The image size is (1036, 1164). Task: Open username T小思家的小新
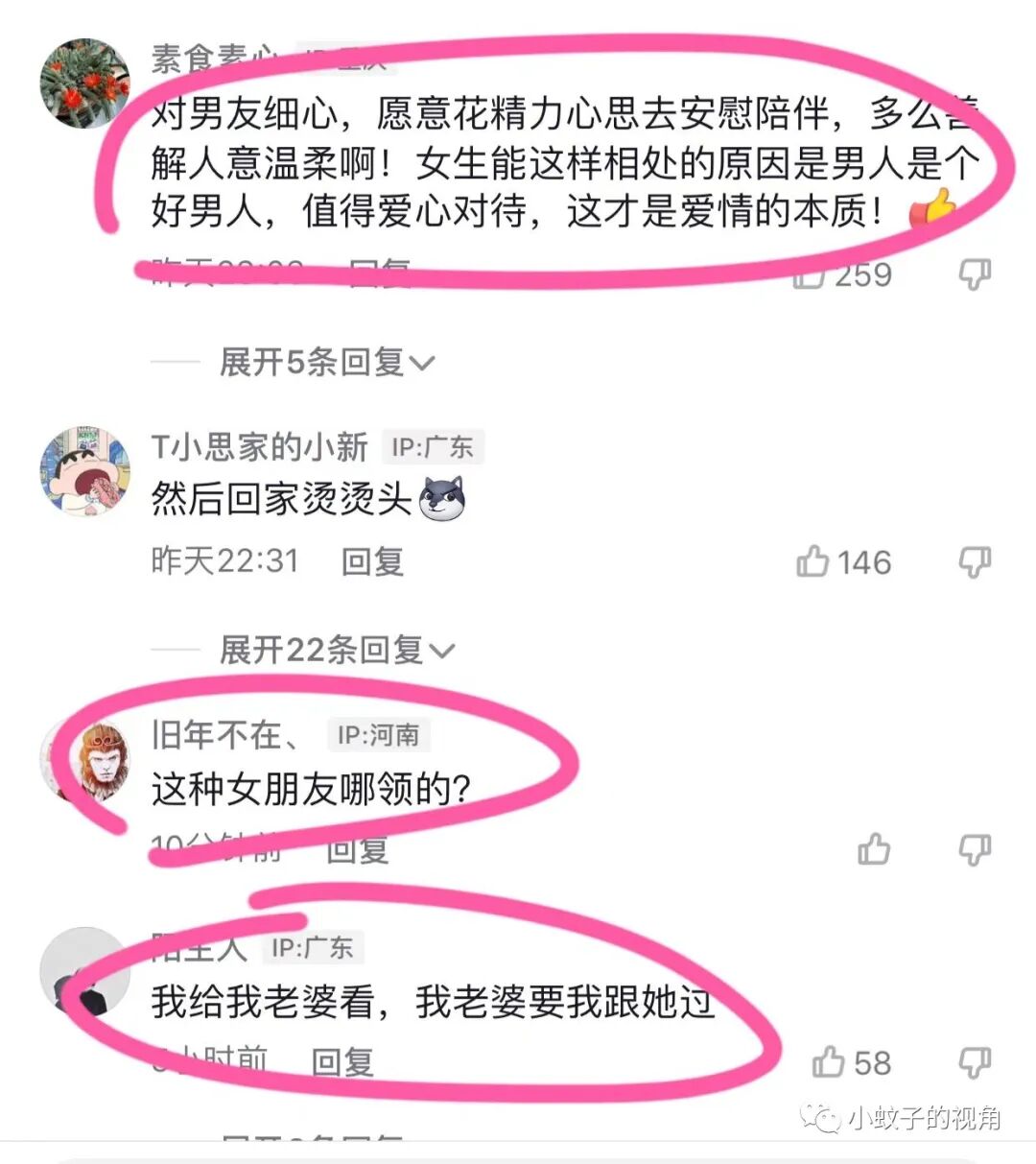coord(259,447)
